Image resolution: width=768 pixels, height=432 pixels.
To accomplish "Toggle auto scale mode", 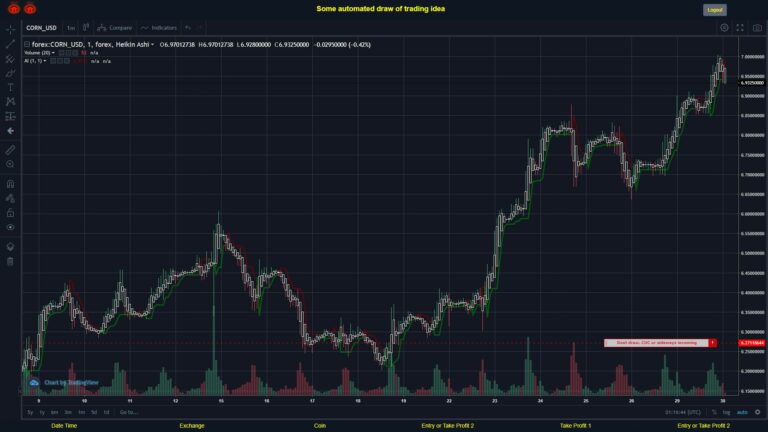I will 743,412.
